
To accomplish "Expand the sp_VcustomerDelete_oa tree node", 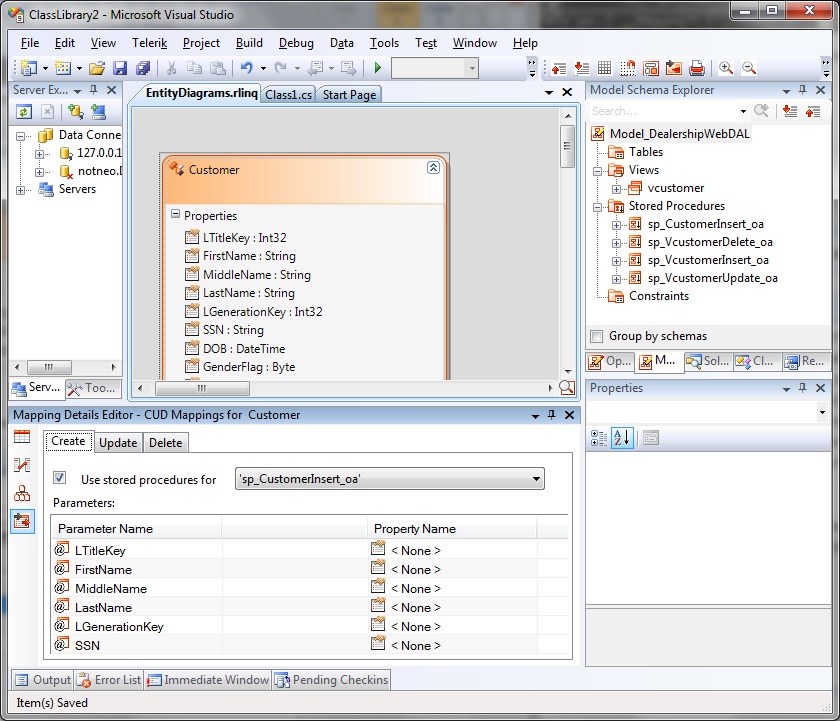I will (x=617, y=242).
